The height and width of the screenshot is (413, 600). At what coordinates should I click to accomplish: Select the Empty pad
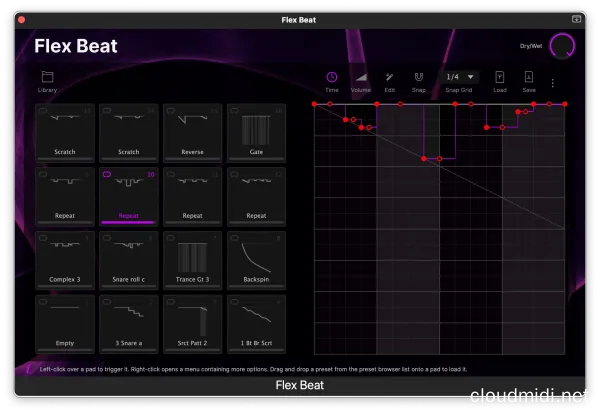[x=64, y=324]
